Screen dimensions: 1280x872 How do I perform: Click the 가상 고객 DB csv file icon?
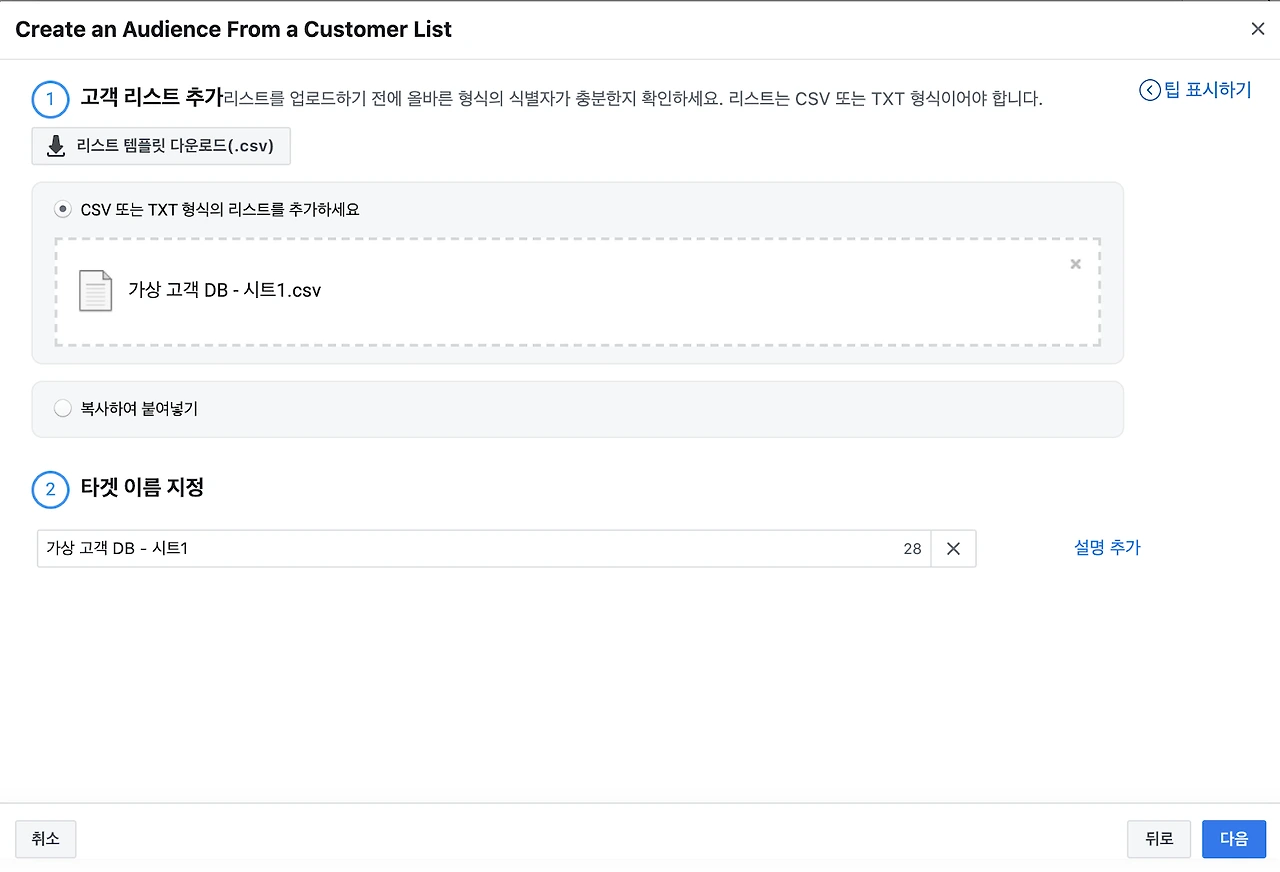click(96, 290)
